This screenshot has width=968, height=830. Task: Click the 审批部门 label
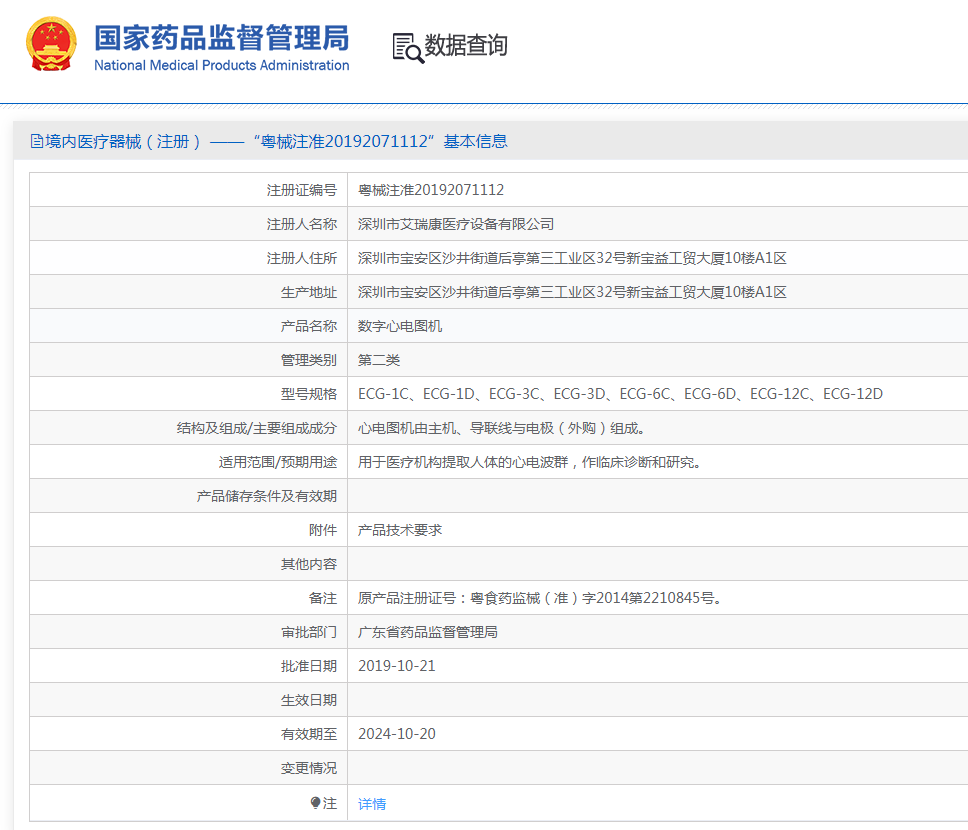point(309,632)
